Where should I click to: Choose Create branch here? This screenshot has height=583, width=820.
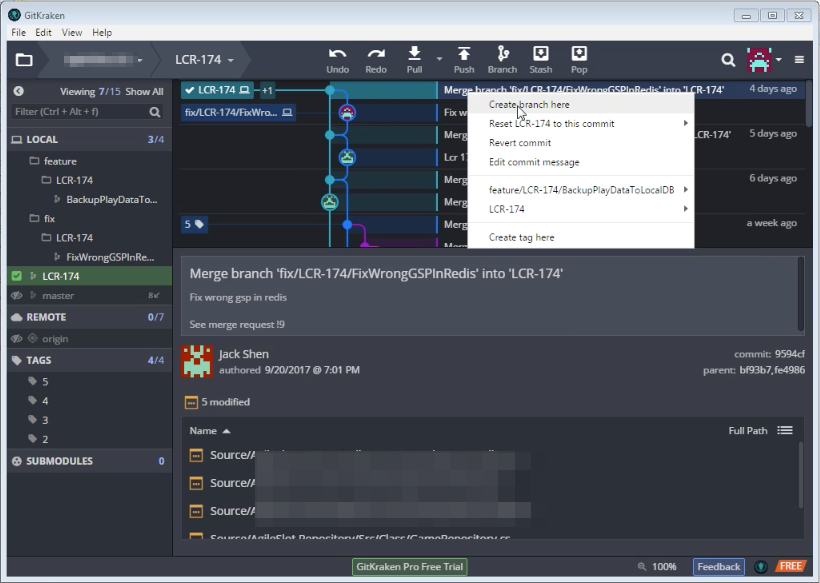coord(580,105)
